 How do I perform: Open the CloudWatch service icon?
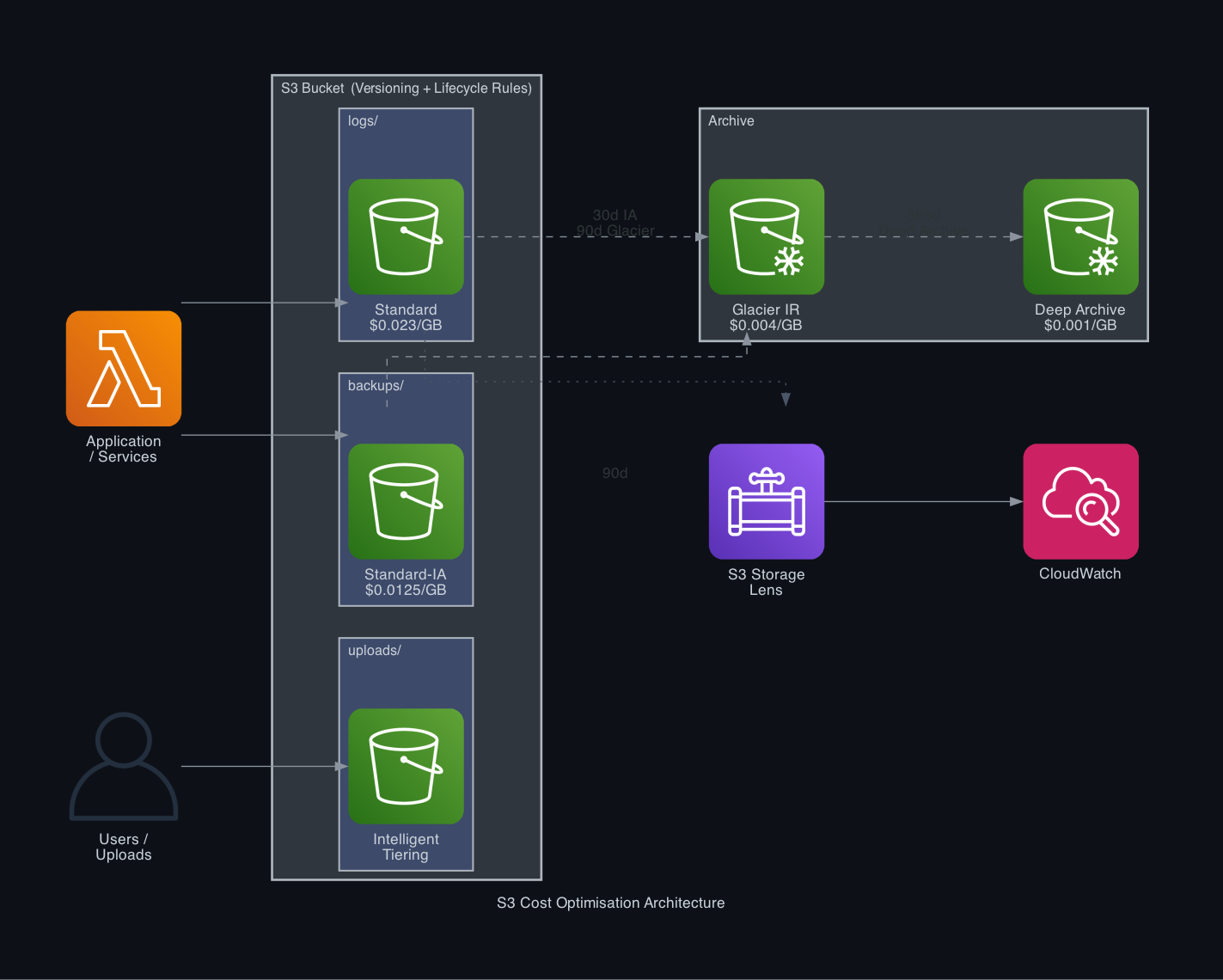[x=1079, y=501]
